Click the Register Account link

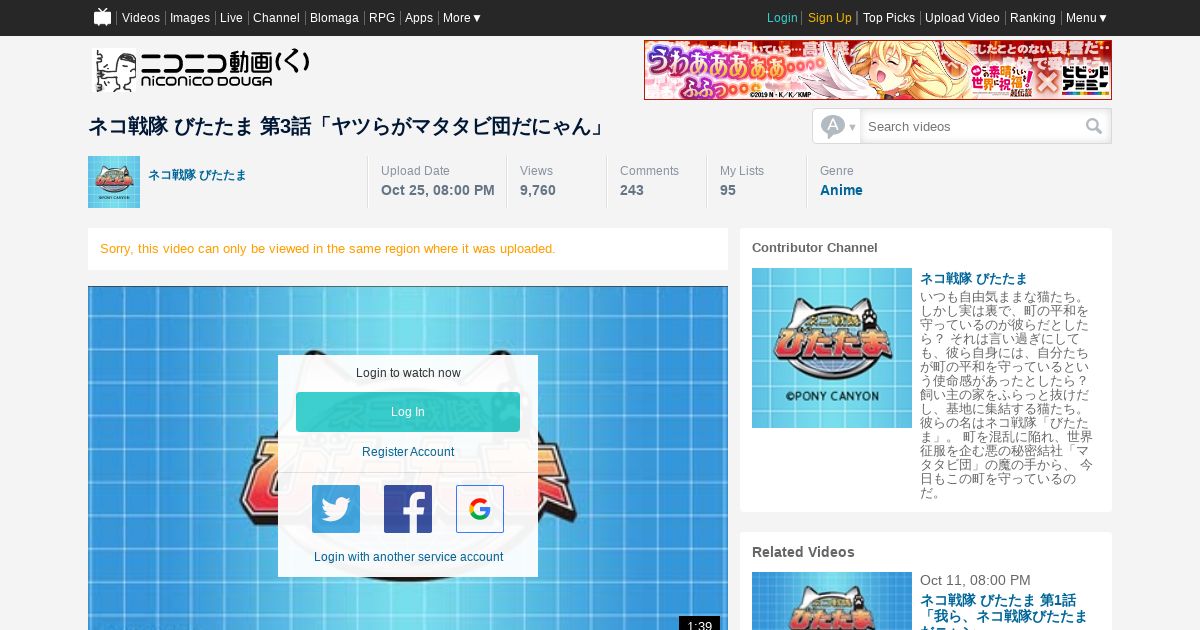408,452
